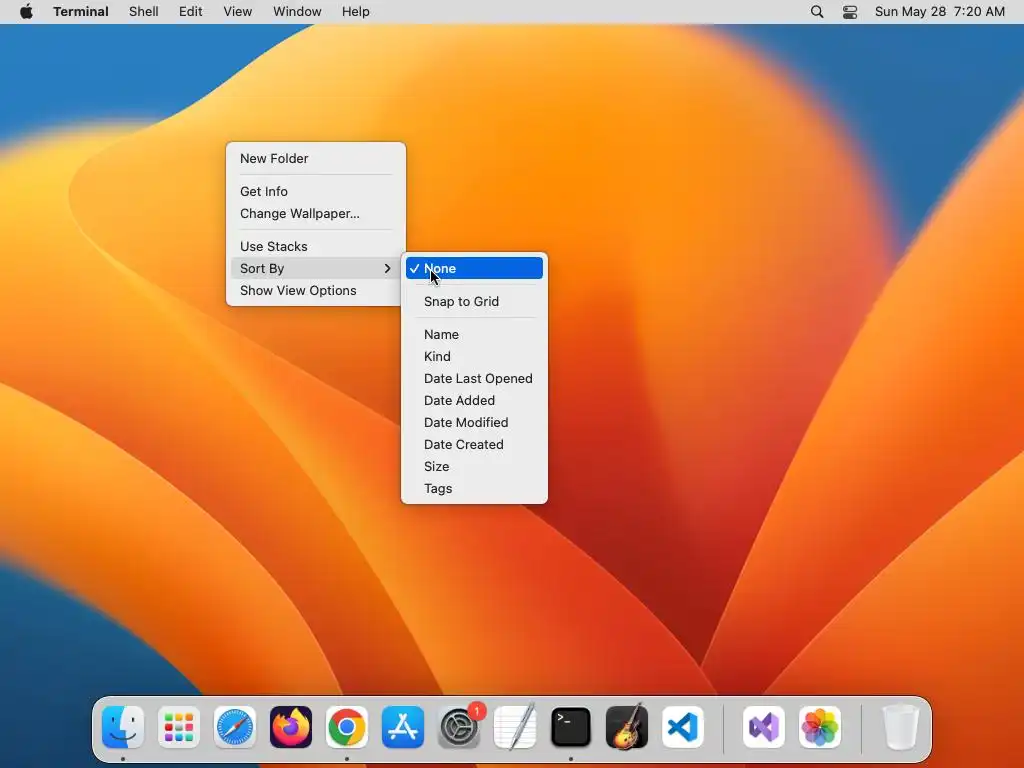Screen dimensions: 1024x768
Task: Sort by Date Created
Action: click(474, 445)
